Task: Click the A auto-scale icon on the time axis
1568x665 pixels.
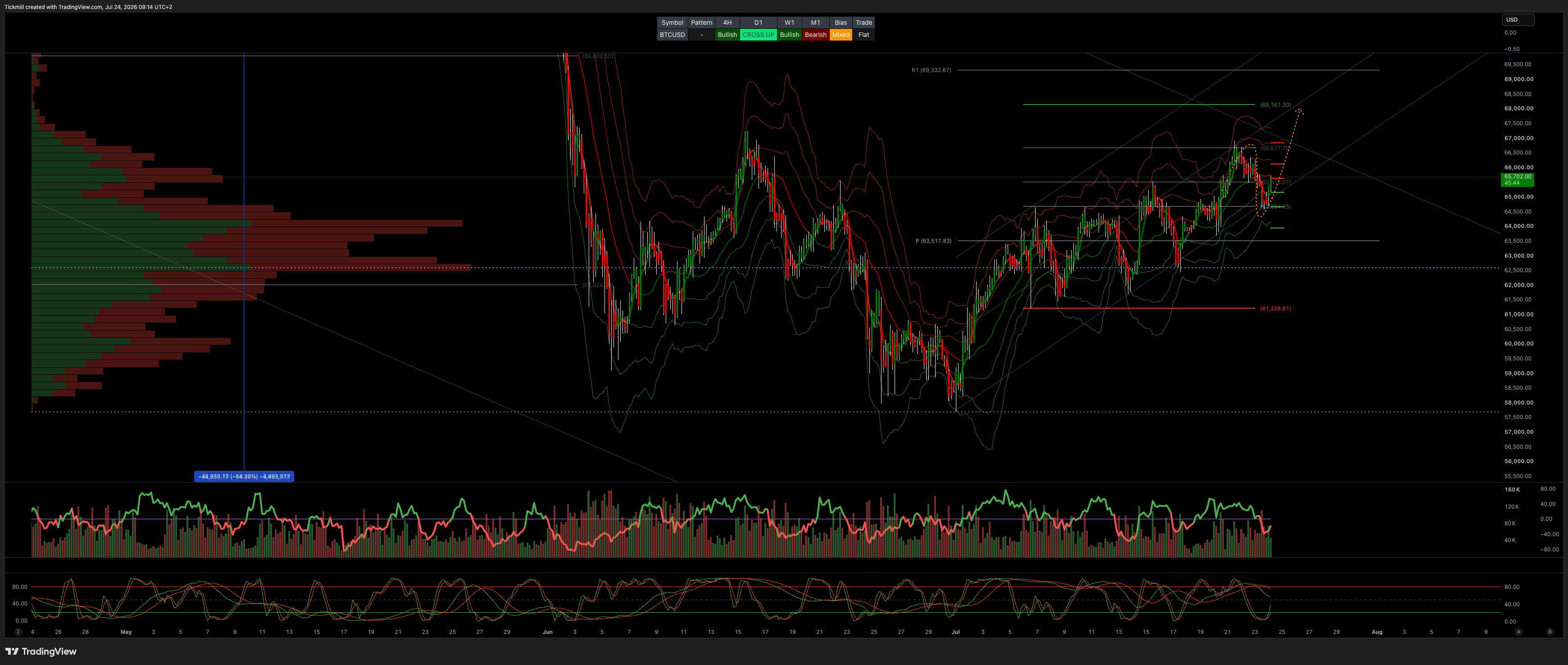Action: coord(1519,632)
